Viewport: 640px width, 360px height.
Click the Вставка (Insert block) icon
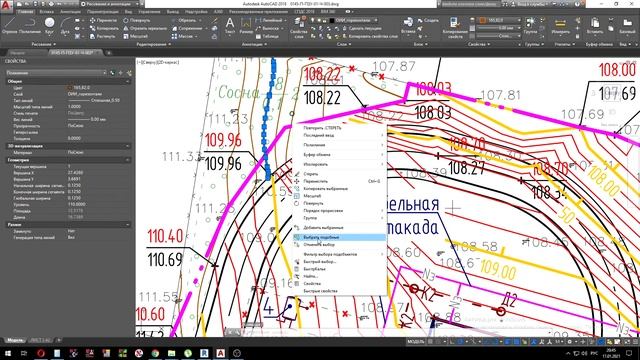pyautogui.click(x=408, y=26)
